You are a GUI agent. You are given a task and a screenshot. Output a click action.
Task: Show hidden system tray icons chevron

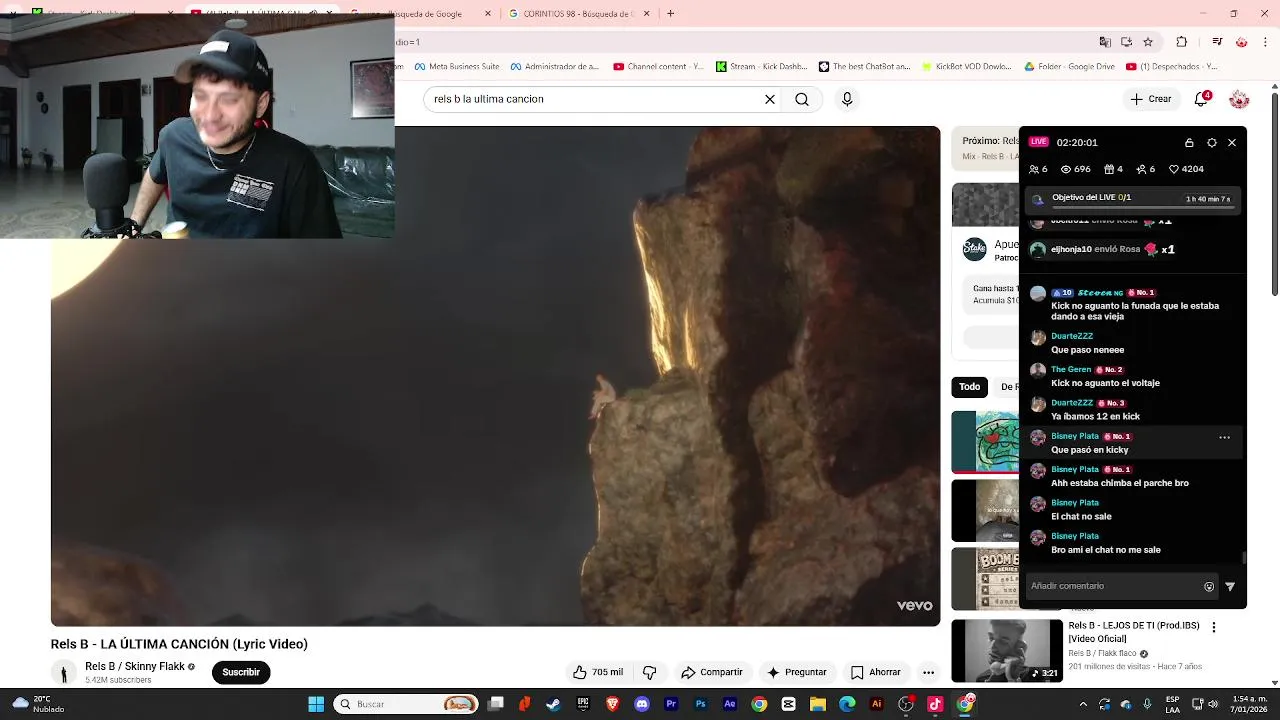(1083, 704)
